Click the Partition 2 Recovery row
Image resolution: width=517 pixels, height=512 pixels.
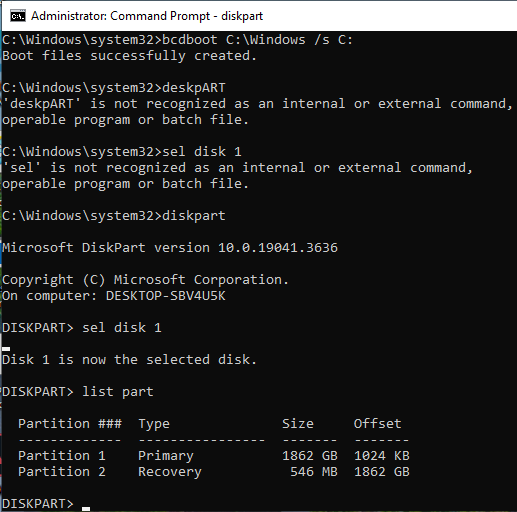coord(214,472)
